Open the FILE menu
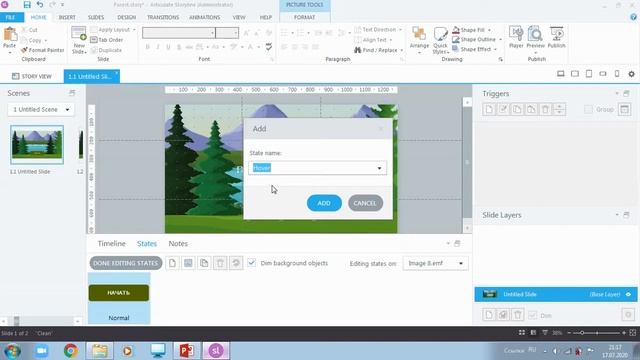 point(11,17)
